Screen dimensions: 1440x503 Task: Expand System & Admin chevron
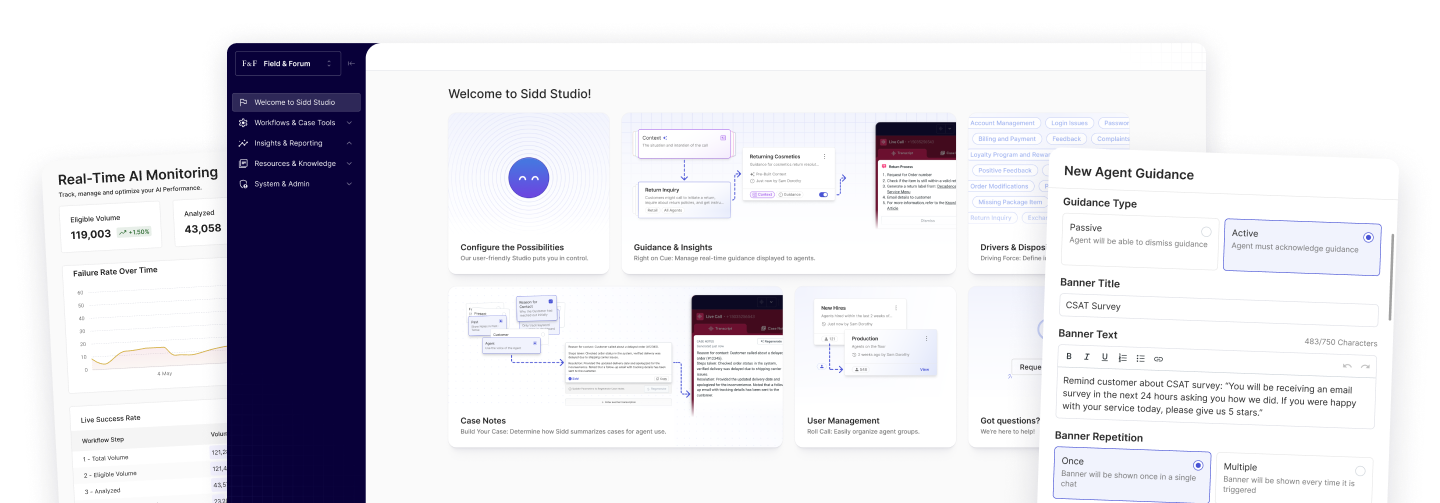(x=349, y=184)
